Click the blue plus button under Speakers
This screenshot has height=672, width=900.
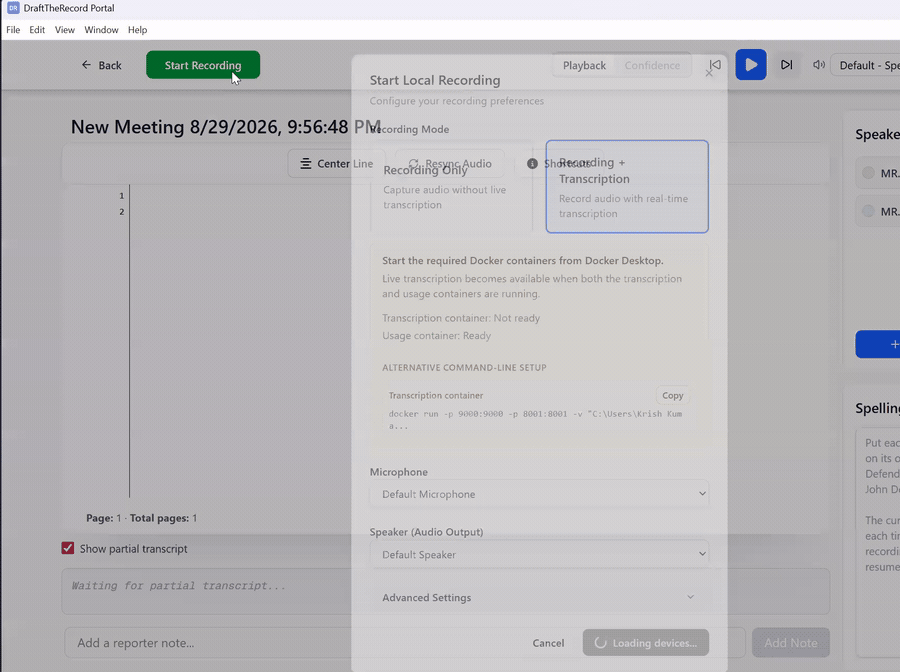point(878,344)
